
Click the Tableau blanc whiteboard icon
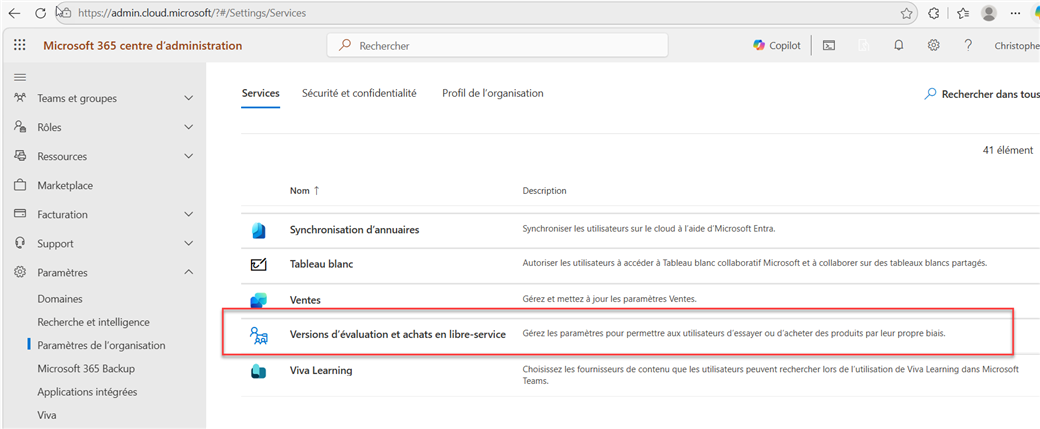(259, 265)
